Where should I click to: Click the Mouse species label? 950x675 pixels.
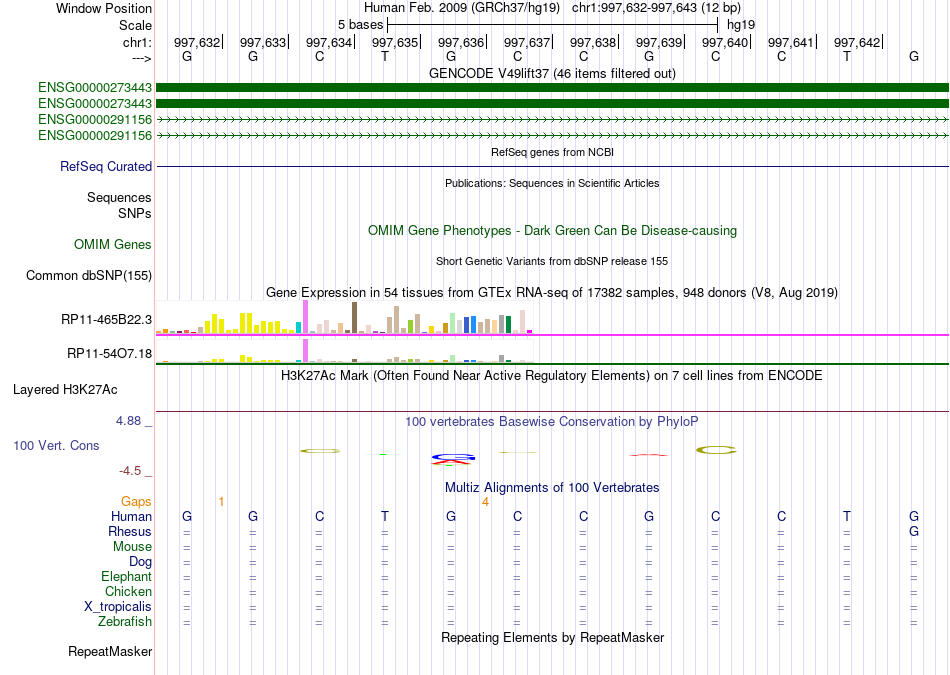tap(132, 547)
